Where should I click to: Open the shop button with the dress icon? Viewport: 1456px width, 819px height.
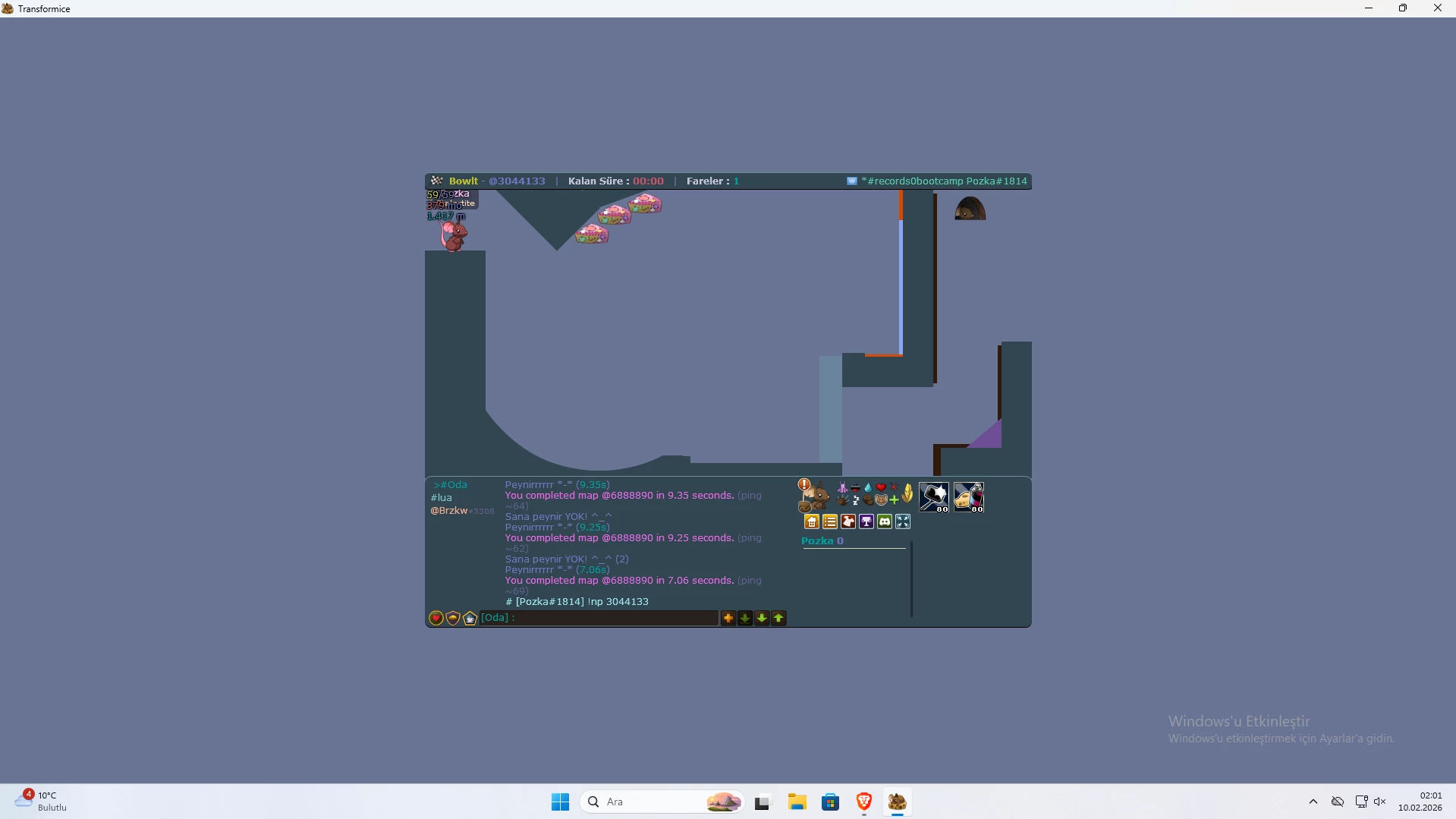[848, 521]
